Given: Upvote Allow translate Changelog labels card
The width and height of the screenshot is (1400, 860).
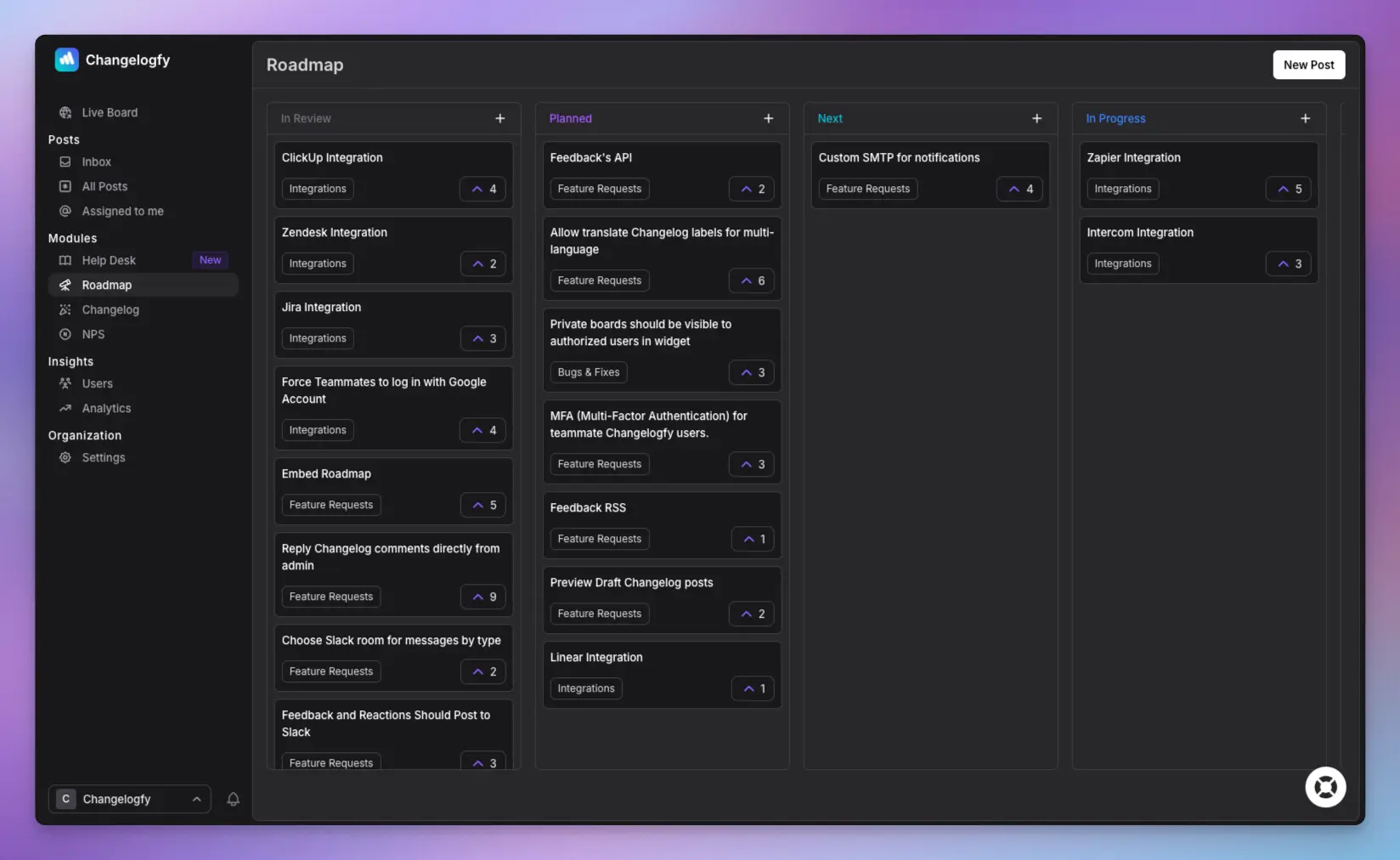Looking at the screenshot, I should (x=752, y=280).
